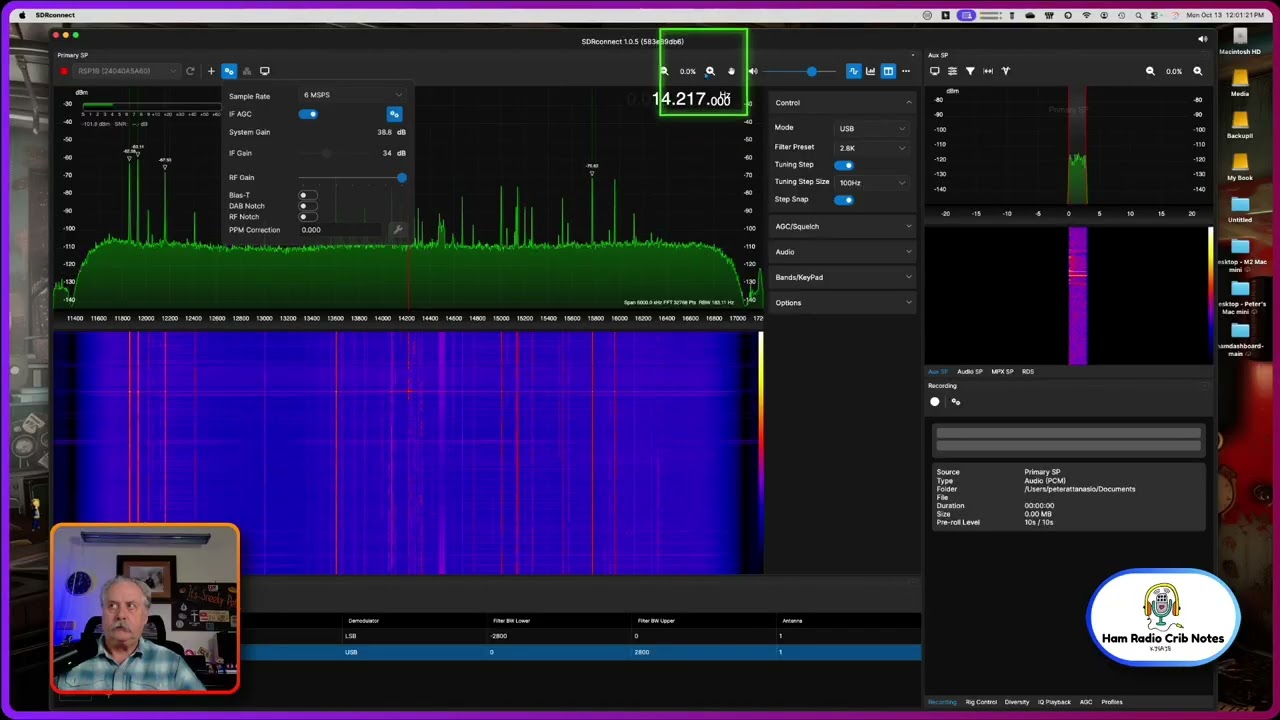Image resolution: width=1280 pixels, height=720 pixels.
Task: Open Aux SP display monitor icon
Action: (935, 71)
